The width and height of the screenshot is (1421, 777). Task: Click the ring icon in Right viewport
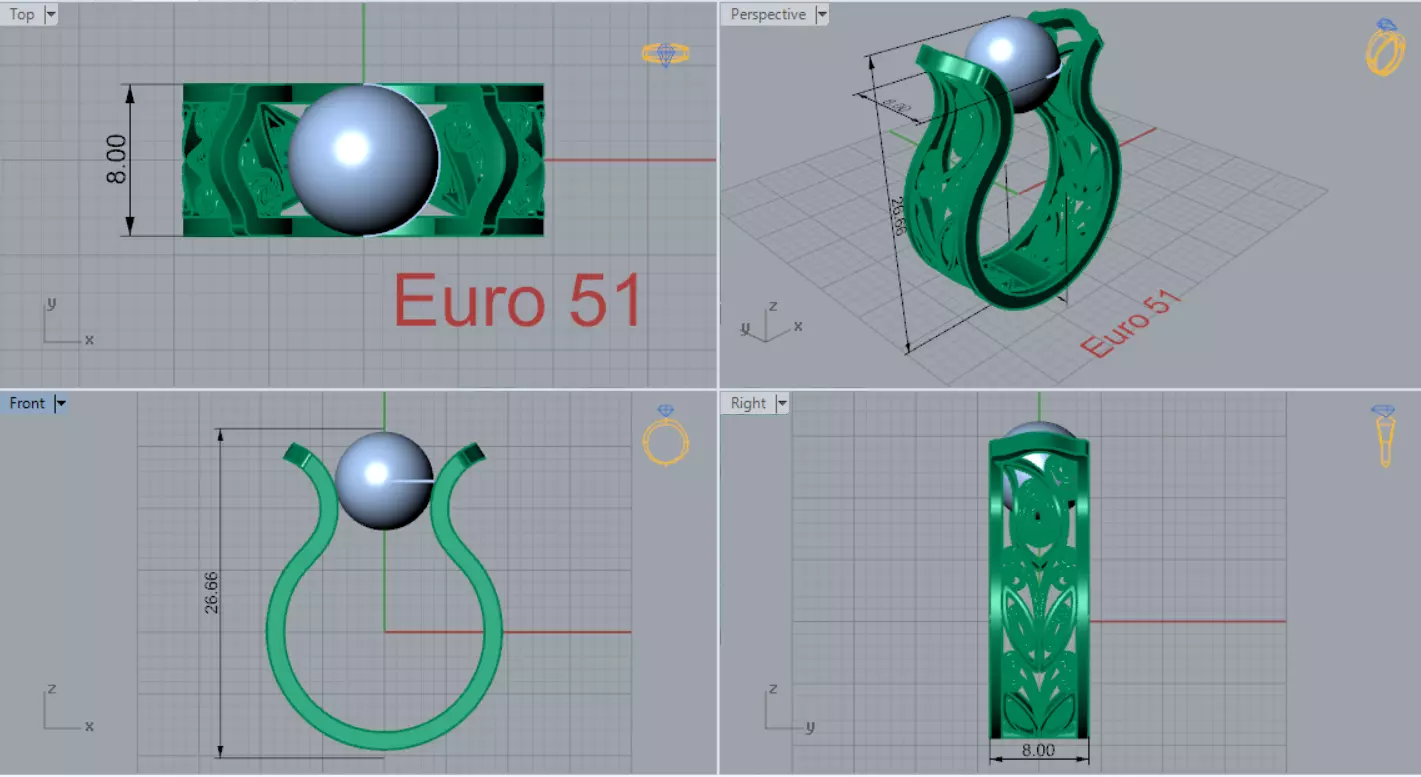coord(1385,436)
